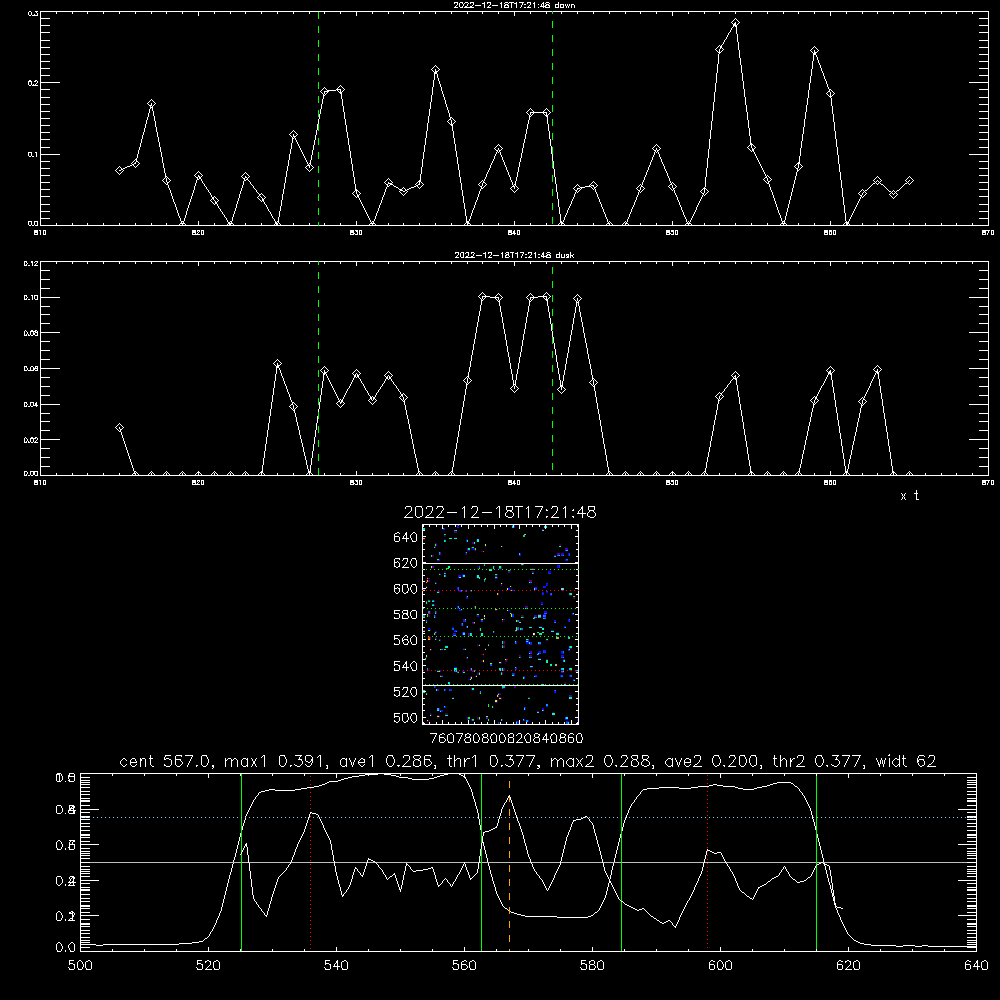Click the upper white horizontal line in pixel image
Viewport: 1000px width, 1000px height.
click(x=501, y=564)
